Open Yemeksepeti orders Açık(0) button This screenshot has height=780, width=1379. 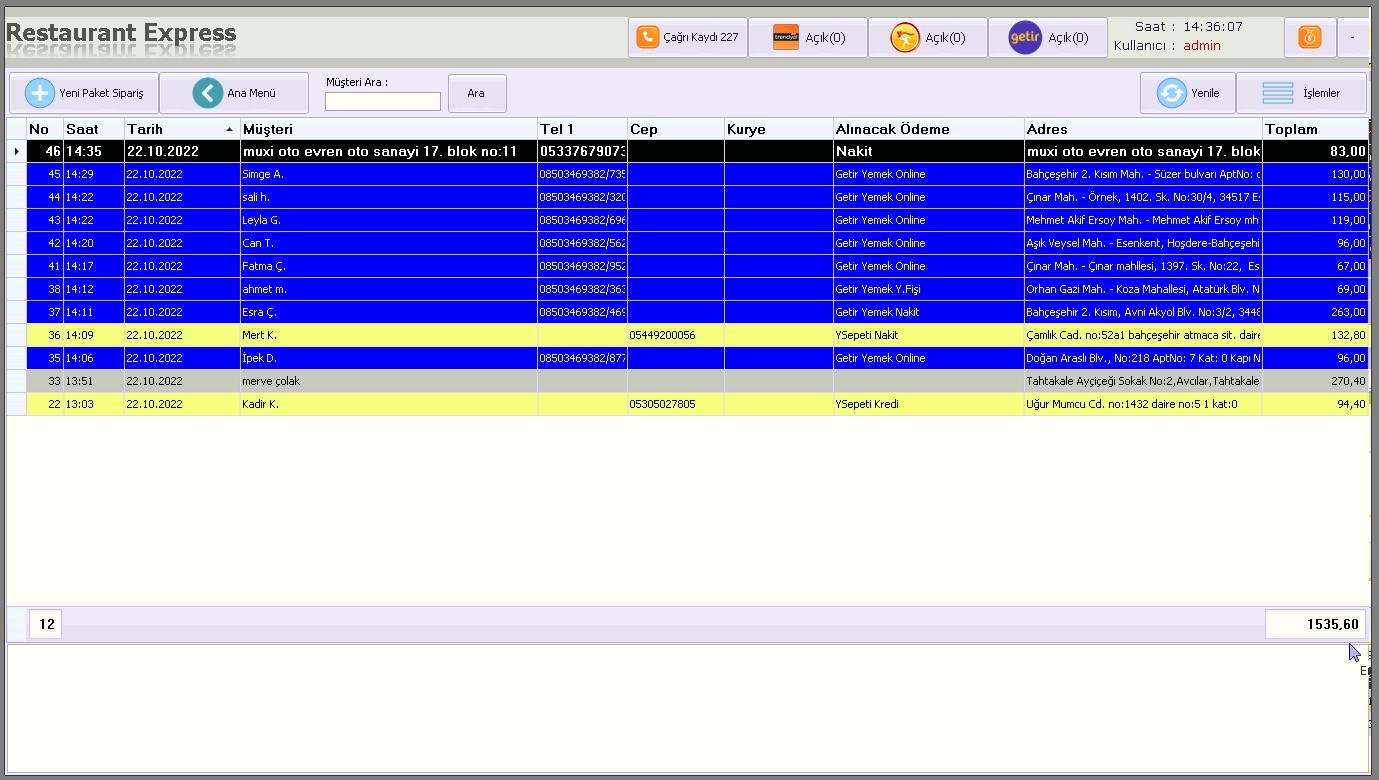928,38
